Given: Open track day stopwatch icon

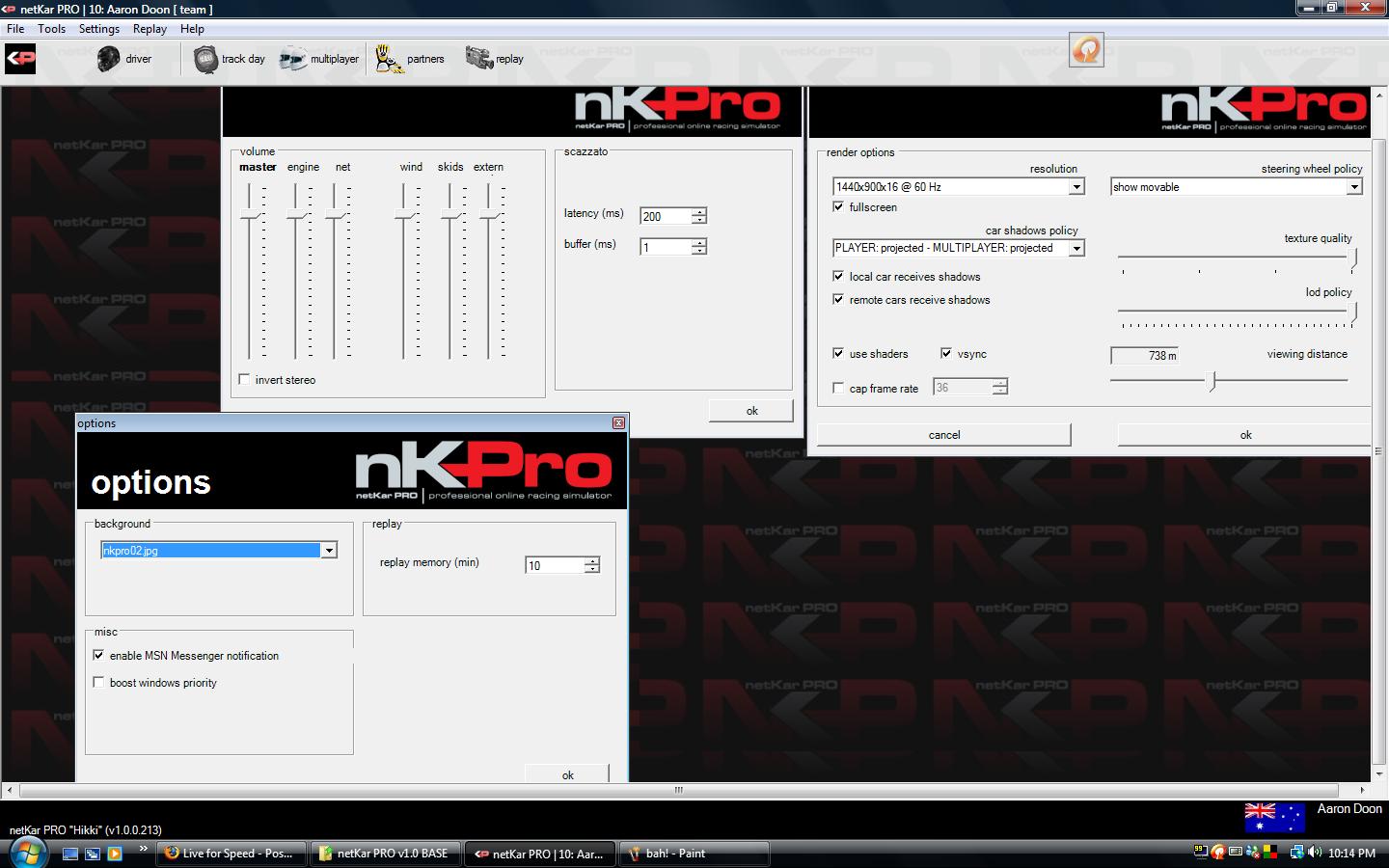Looking at the screenshot, I should pyautogui.click(x=205, y=59).
